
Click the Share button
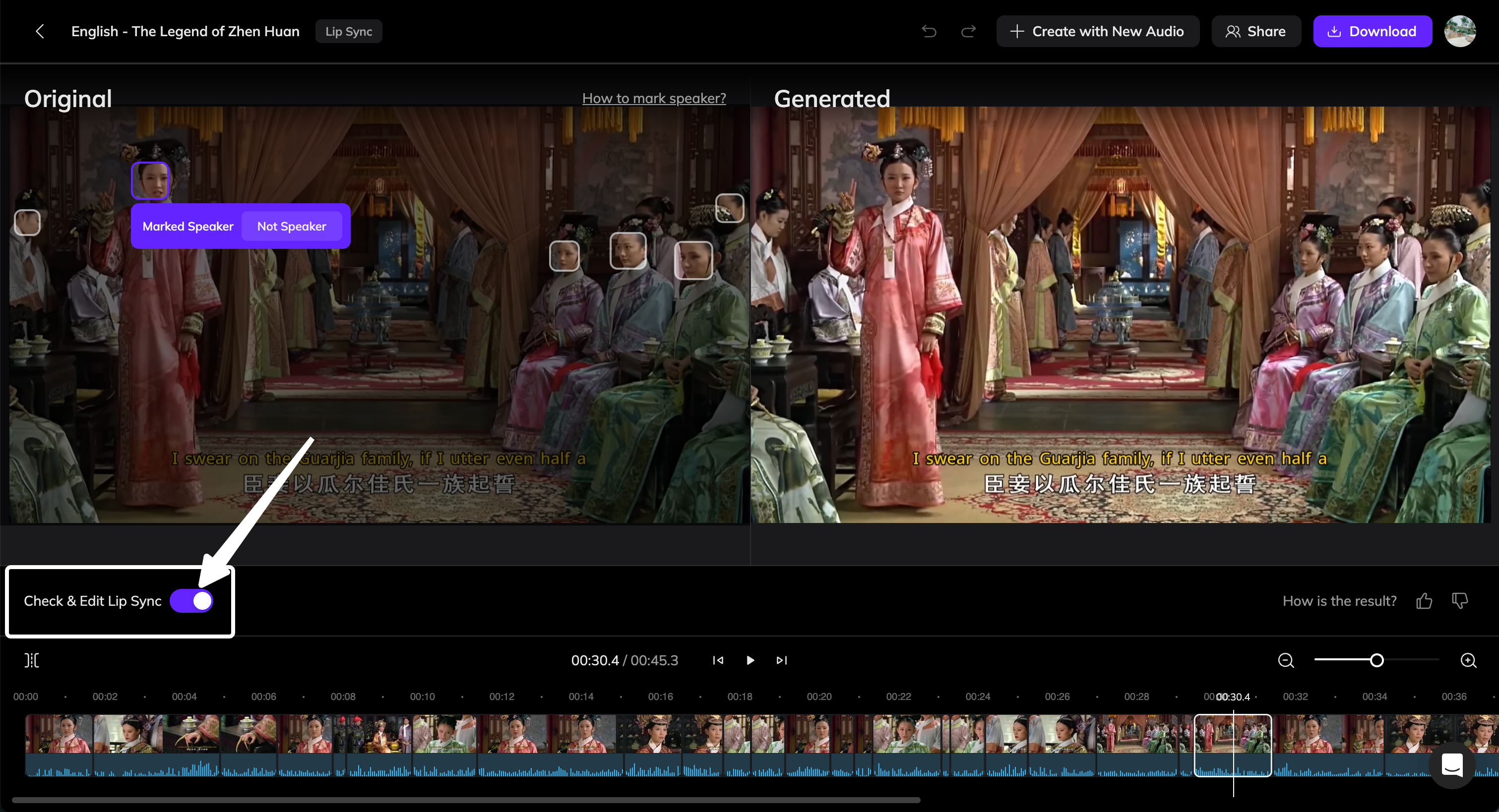(x=1256, y=31)
